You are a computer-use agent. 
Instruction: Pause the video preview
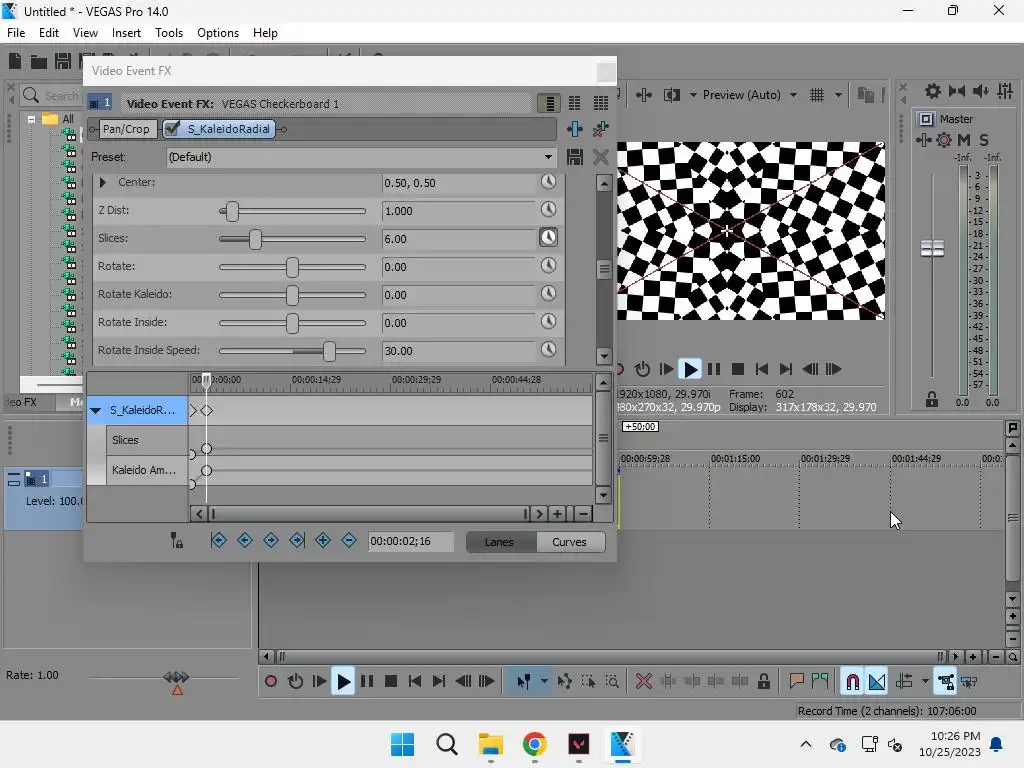pos(714,370)
